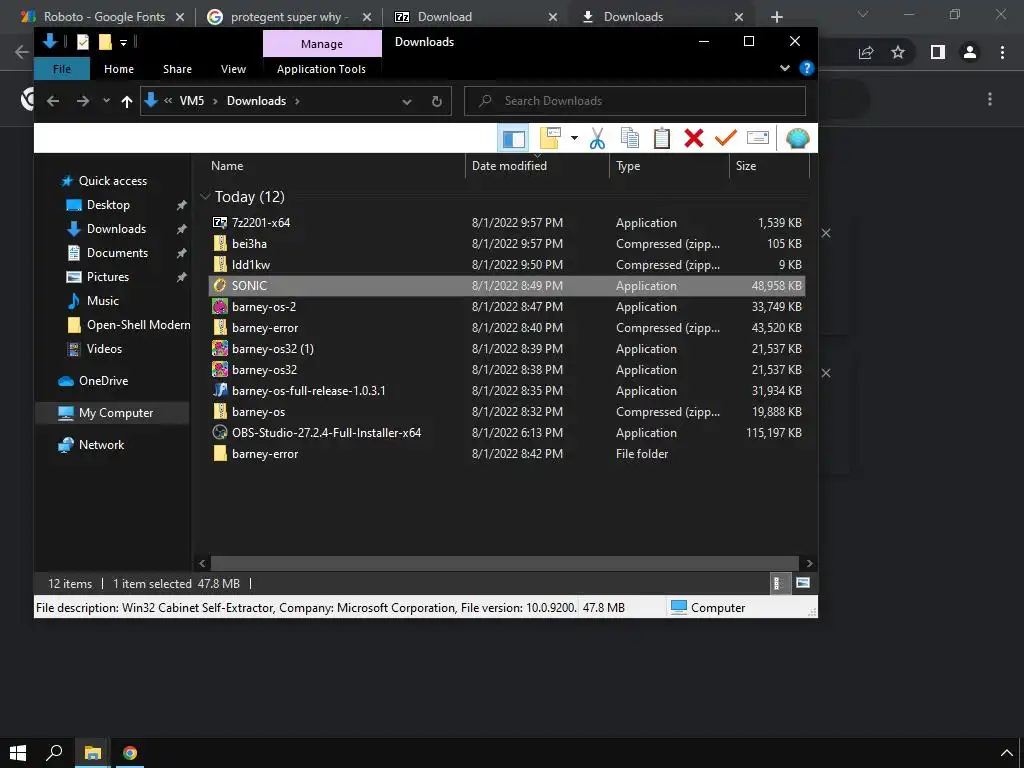Screen dimensions: 1024x768
Task: Select Desktop in the navigation pane
Action: point(108,205)
